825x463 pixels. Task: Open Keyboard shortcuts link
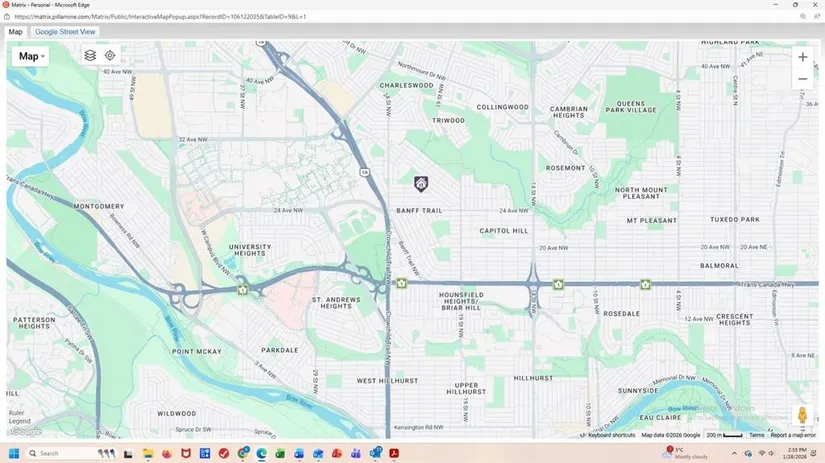(611, 435)
